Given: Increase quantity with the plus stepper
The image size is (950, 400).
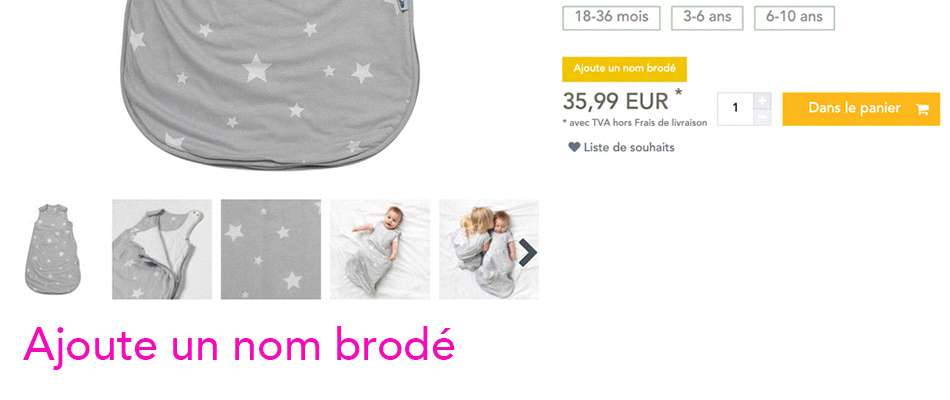Looking at the screenshot, I should click(x=762, y=101).
